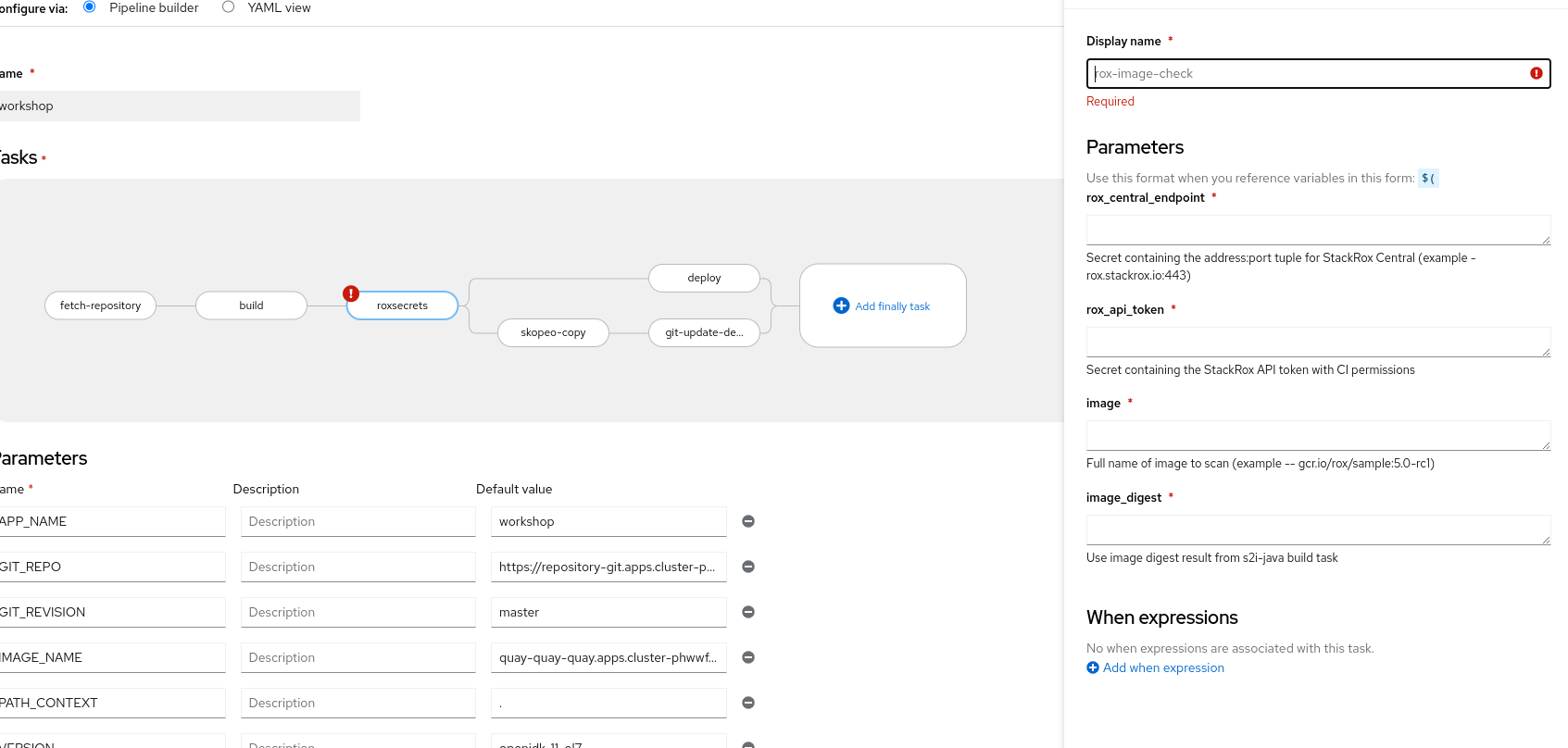Remove the PATH_CONTEXT parameter row
Screen dimensions: 1568x748
pyautogui.click(x=748, y=703)
